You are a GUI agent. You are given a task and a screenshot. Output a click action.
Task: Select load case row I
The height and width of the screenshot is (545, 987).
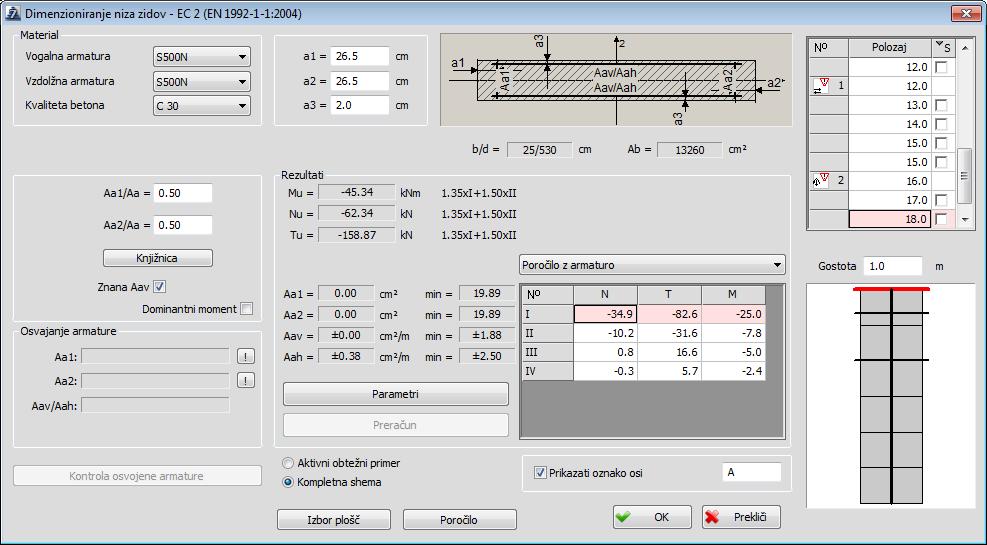click(548, 314)
